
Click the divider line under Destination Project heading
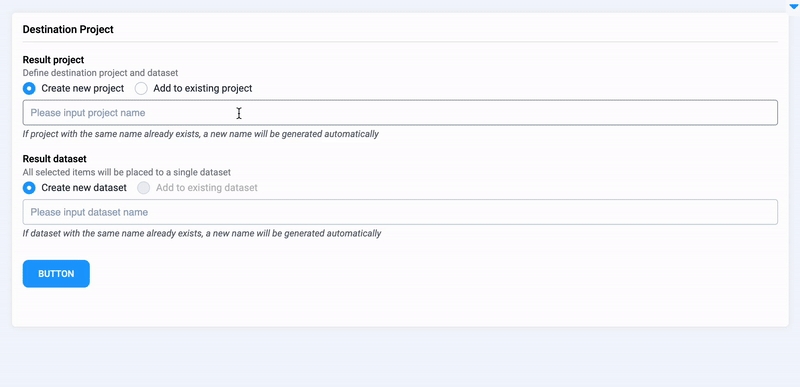(x=400, y=41)
